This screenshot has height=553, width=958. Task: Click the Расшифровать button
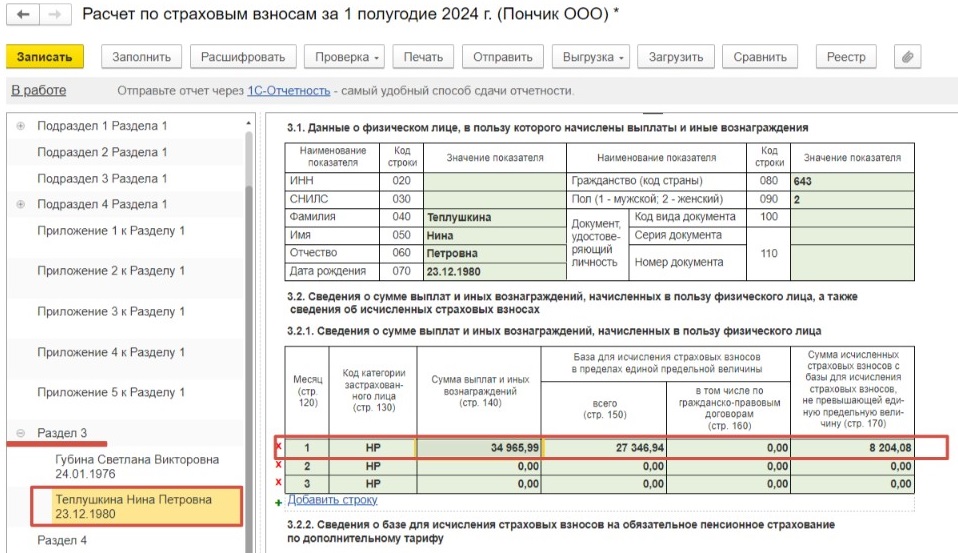point(243,58)
